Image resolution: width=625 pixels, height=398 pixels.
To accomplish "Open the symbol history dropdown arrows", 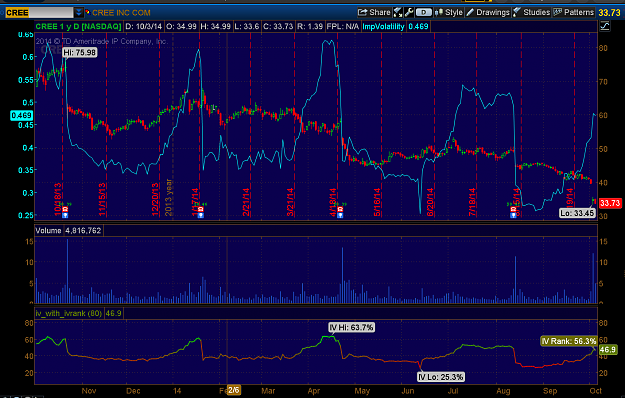I will point(79,13).
